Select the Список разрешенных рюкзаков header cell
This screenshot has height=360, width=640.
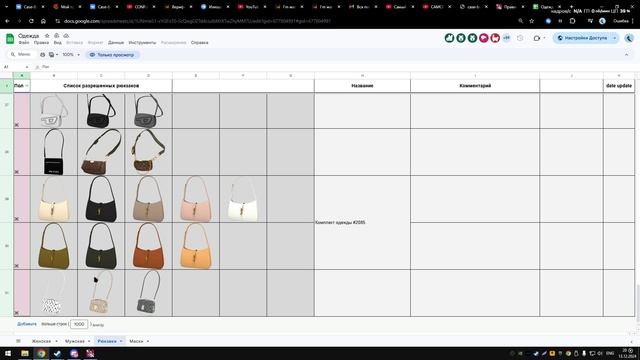coord(101,86)
